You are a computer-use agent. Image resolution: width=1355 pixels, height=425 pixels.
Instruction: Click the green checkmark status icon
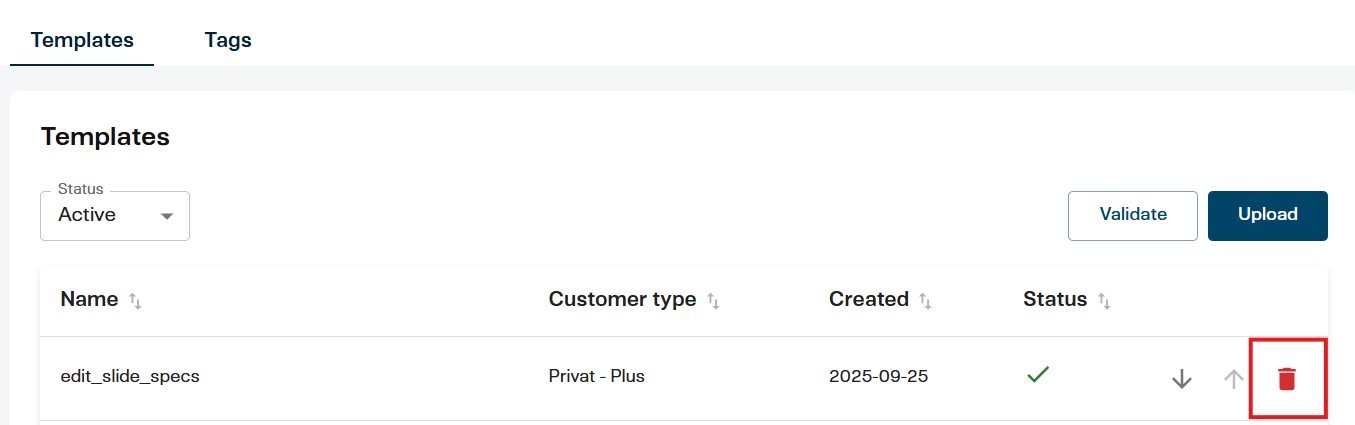(1038, 375)
